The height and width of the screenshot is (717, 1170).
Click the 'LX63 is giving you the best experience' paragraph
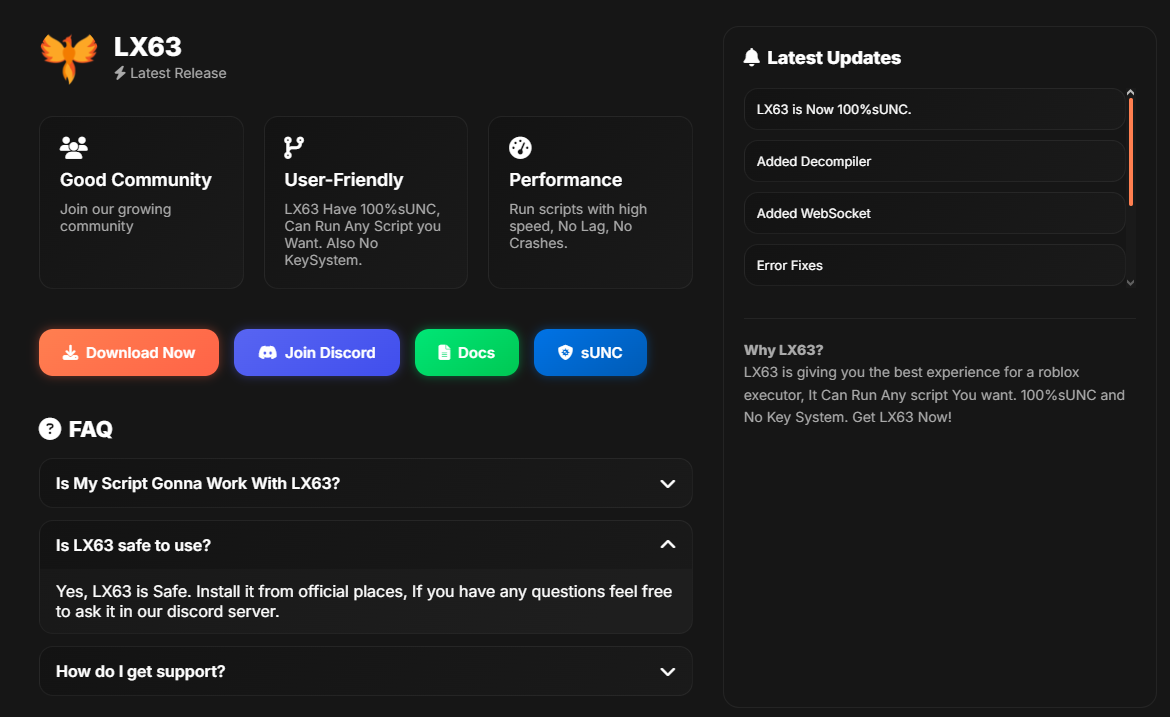tap(934, 395)
